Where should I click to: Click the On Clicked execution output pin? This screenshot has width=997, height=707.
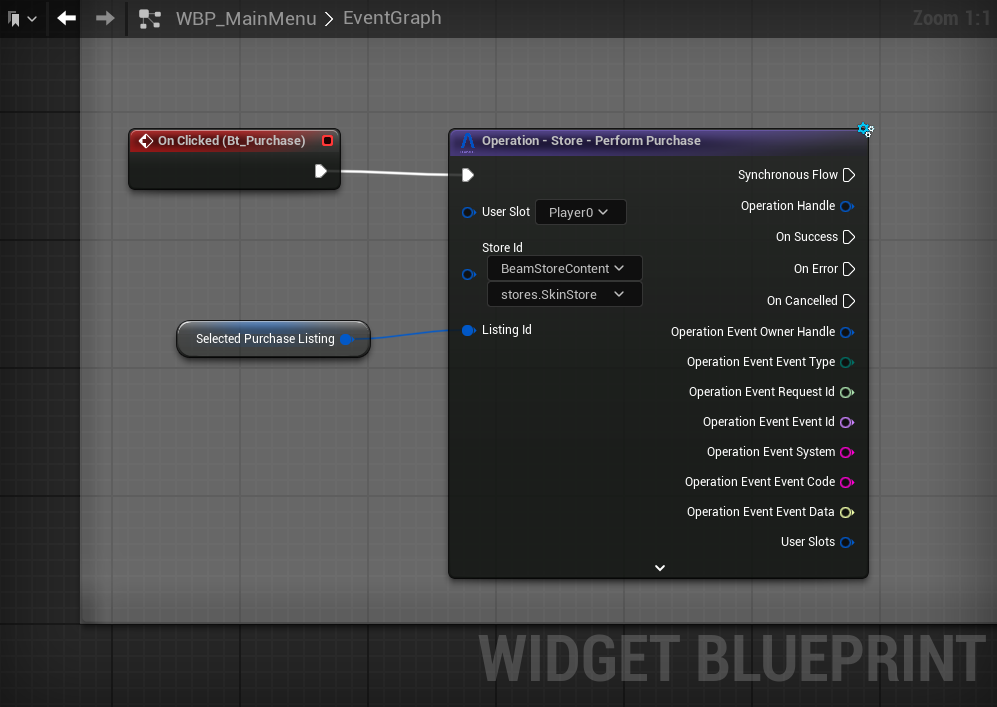321,171
